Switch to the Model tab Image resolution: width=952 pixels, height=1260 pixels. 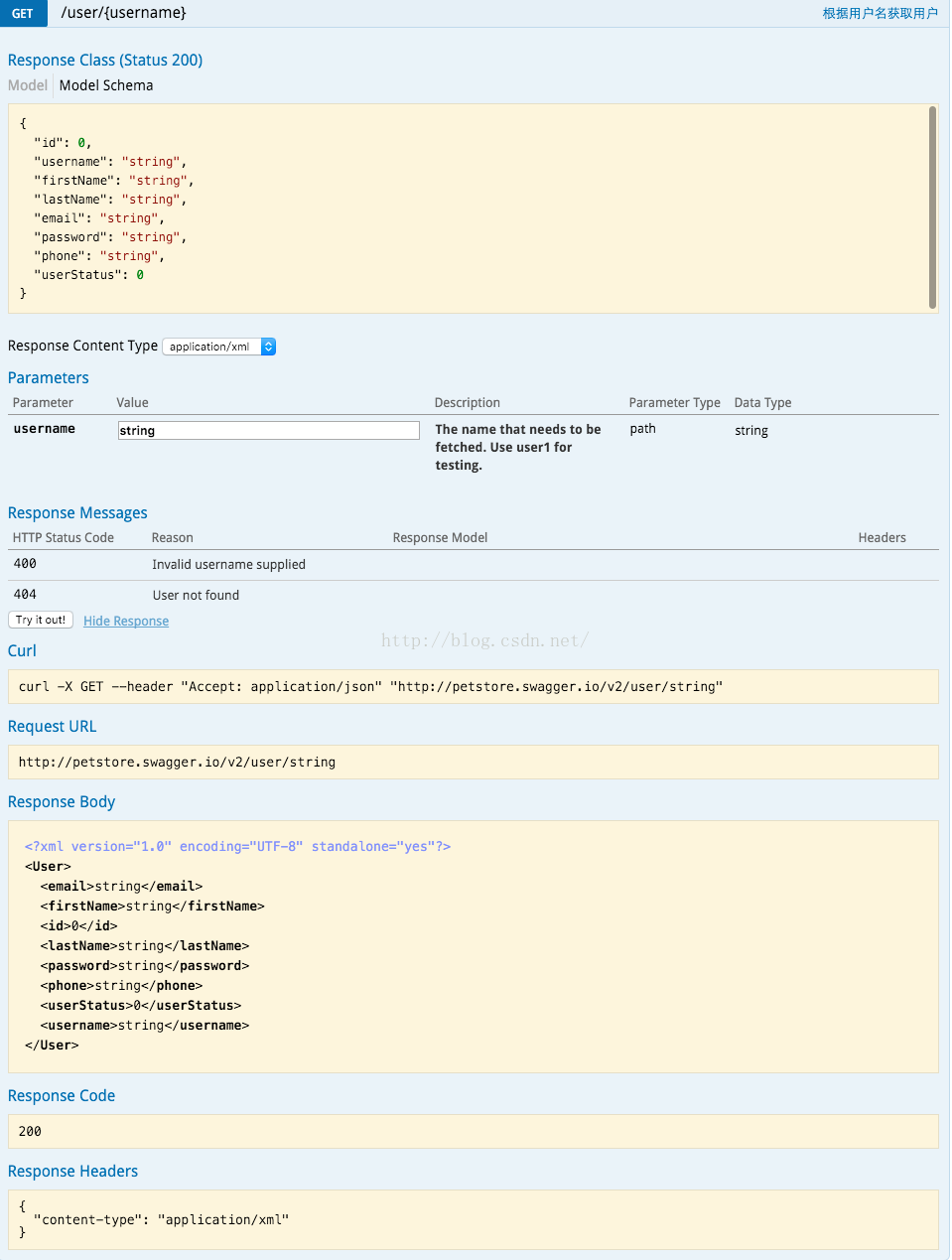click(x=28, y=85)
